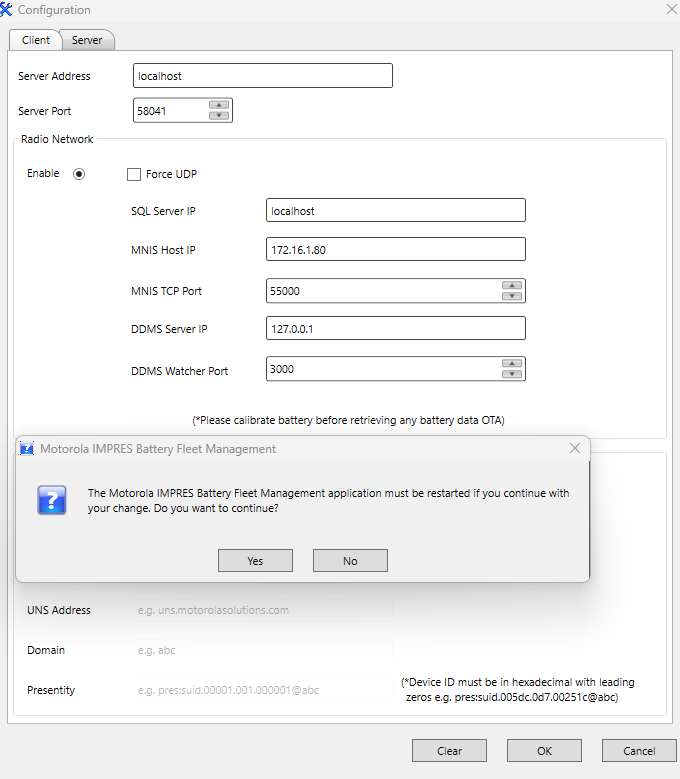Click the 'DDMS Watcher Port' label
The image size is (680, 779).
(179, 371)
